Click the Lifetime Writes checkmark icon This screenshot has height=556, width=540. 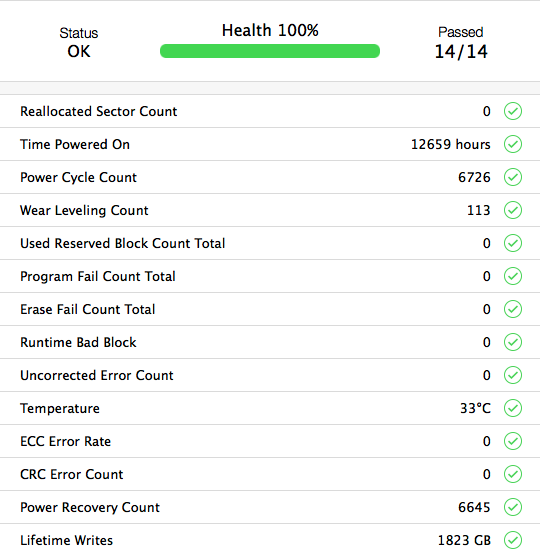(513, 540)
